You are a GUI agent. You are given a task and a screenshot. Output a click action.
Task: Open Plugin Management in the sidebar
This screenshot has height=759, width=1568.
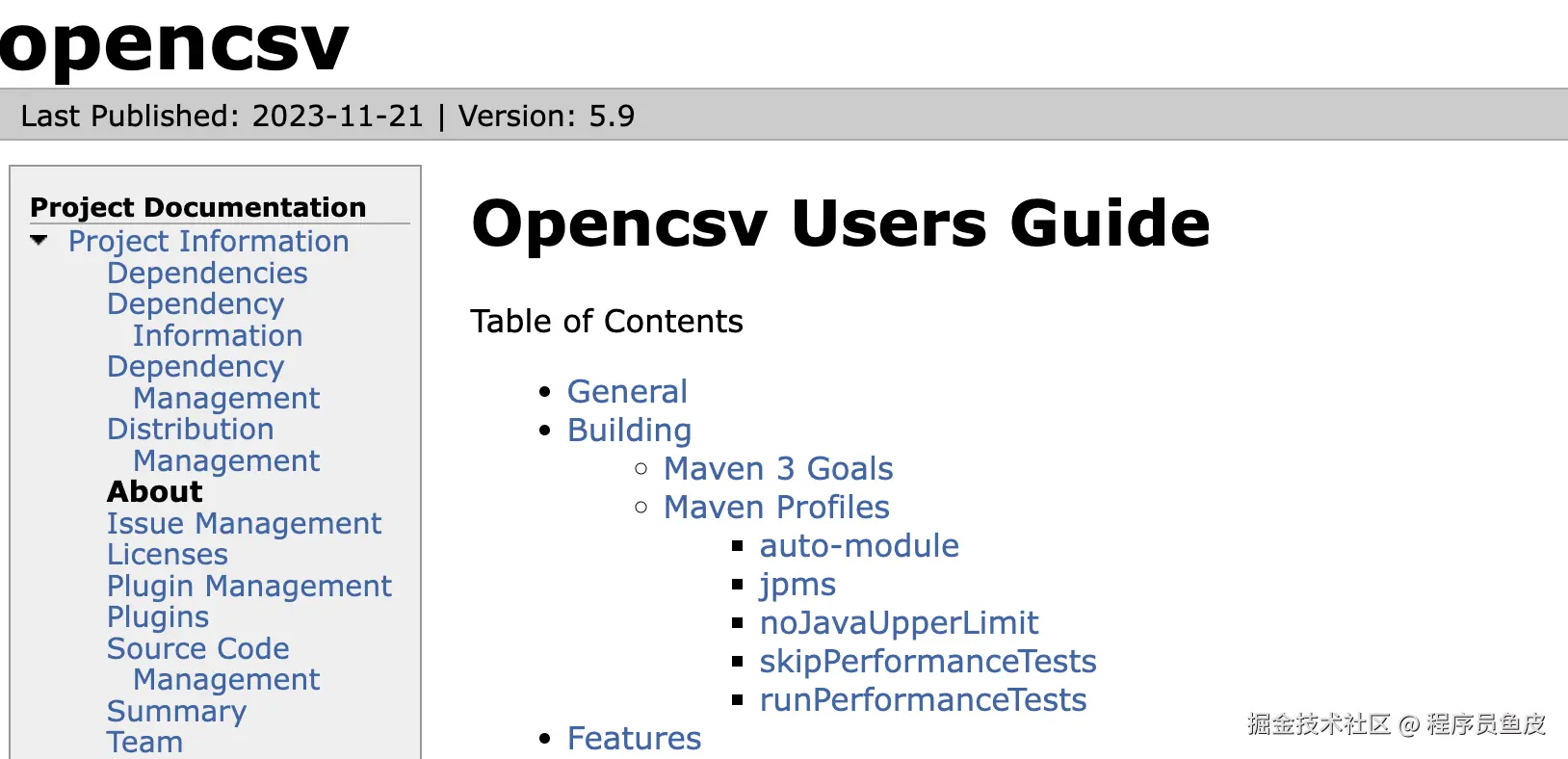coord(249,586)
